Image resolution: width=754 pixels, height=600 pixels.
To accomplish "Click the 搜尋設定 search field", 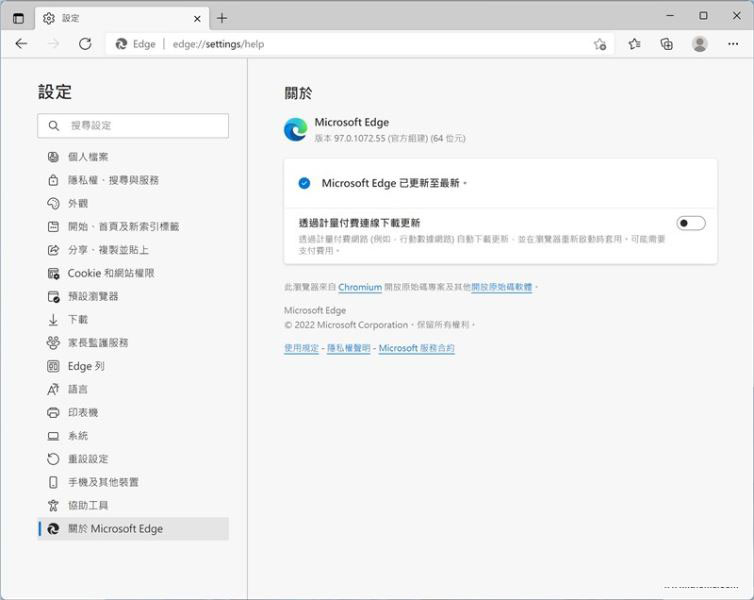I will (x=140, y=125).
